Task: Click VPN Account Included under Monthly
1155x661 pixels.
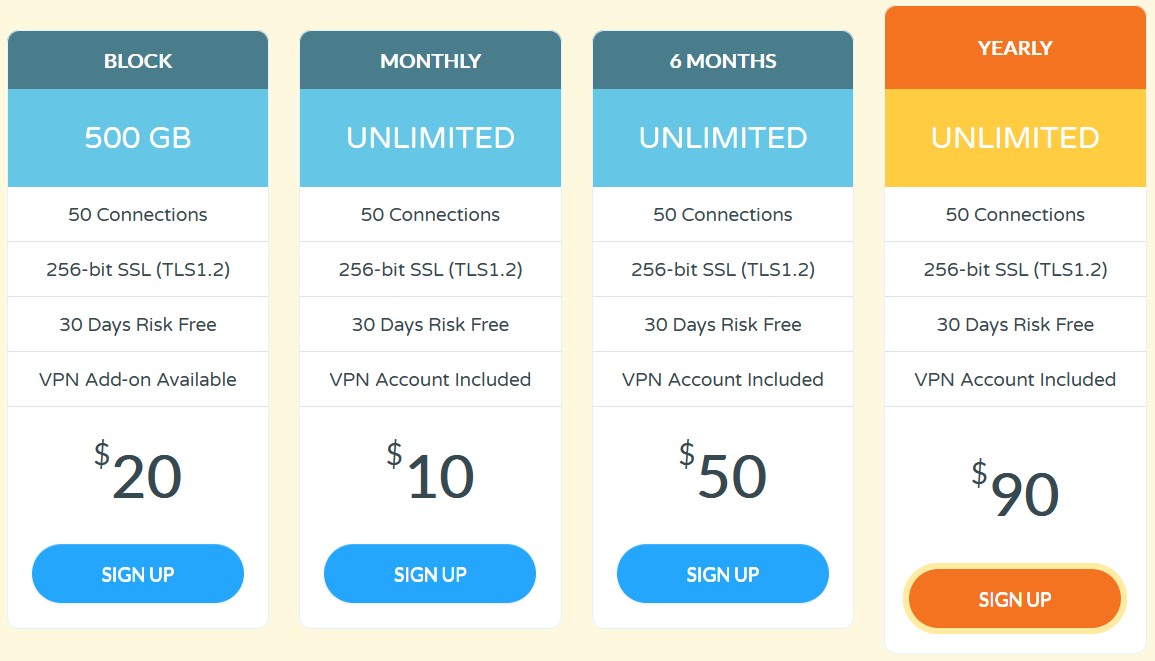Action: [x=430, y=380]
